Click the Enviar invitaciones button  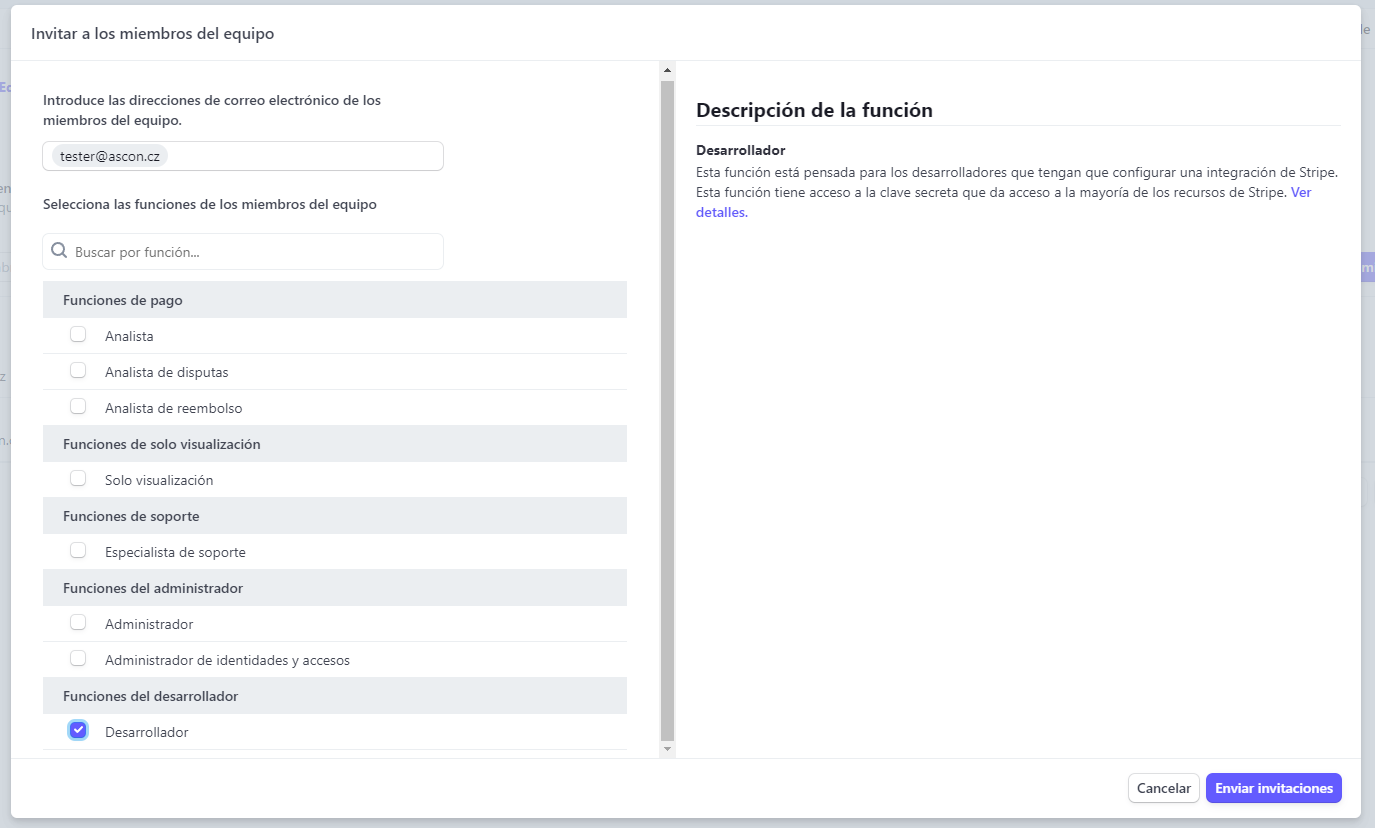[x=1274, y=788]
